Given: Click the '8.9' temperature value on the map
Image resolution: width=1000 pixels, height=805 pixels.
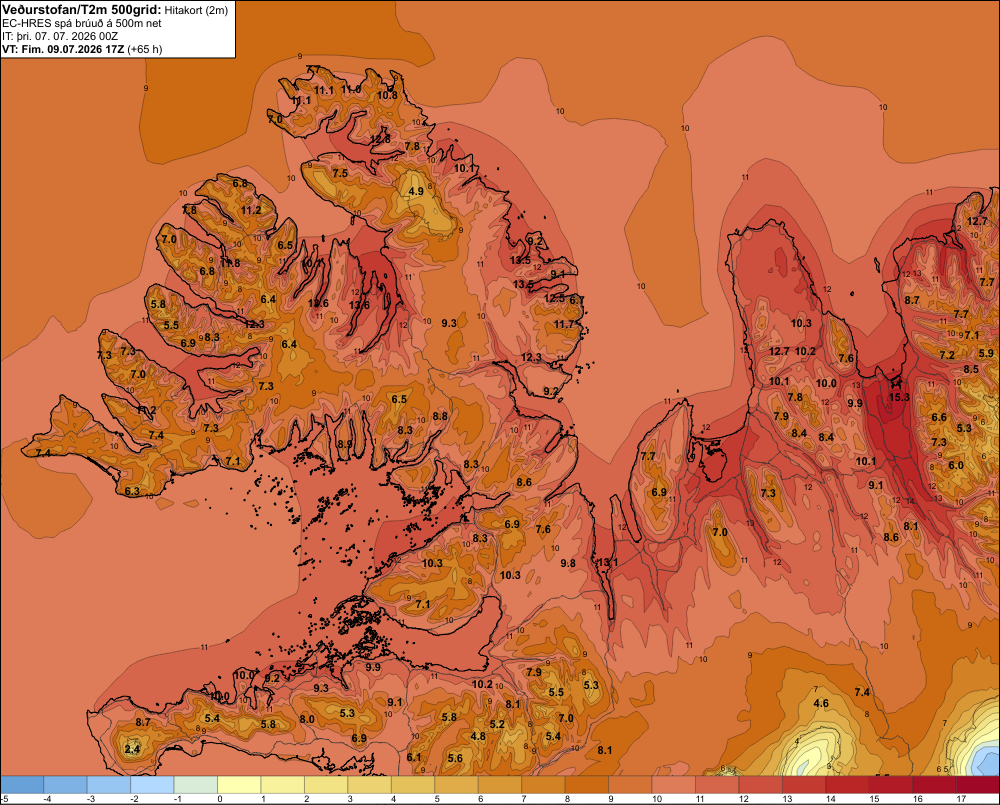Looking at the screenshot, I should 345,444.
